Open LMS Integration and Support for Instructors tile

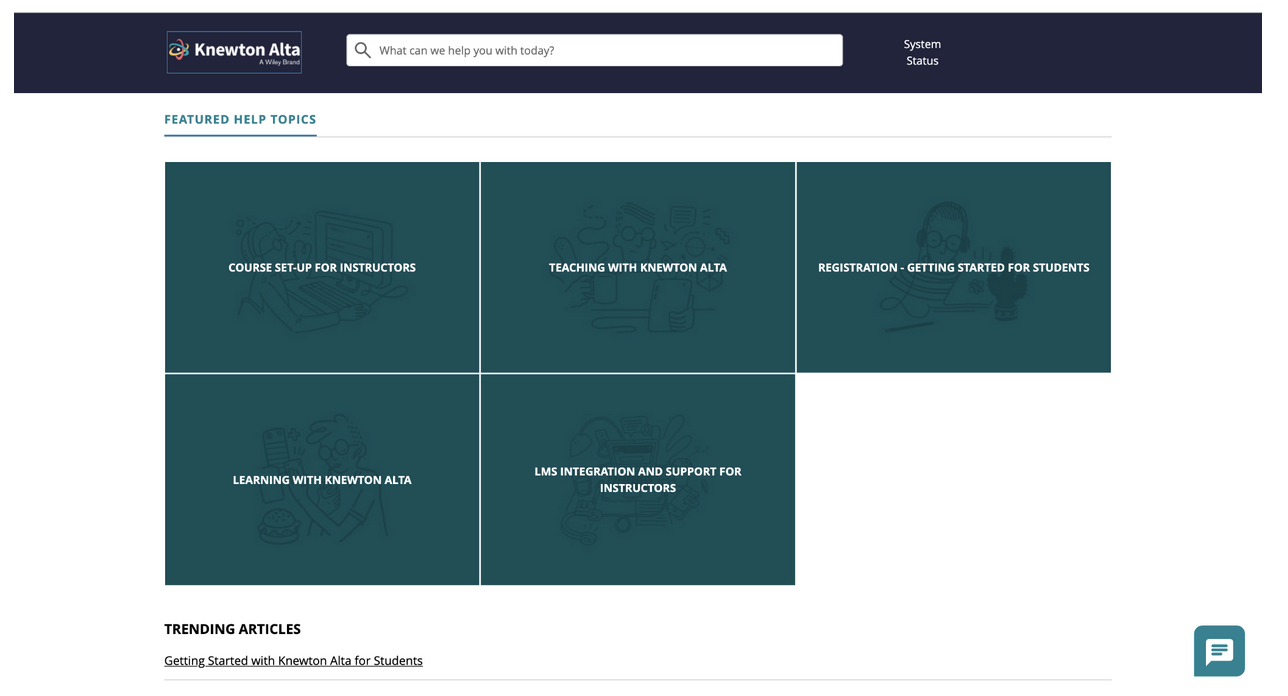pyautogui.click(x=638, y=480)
